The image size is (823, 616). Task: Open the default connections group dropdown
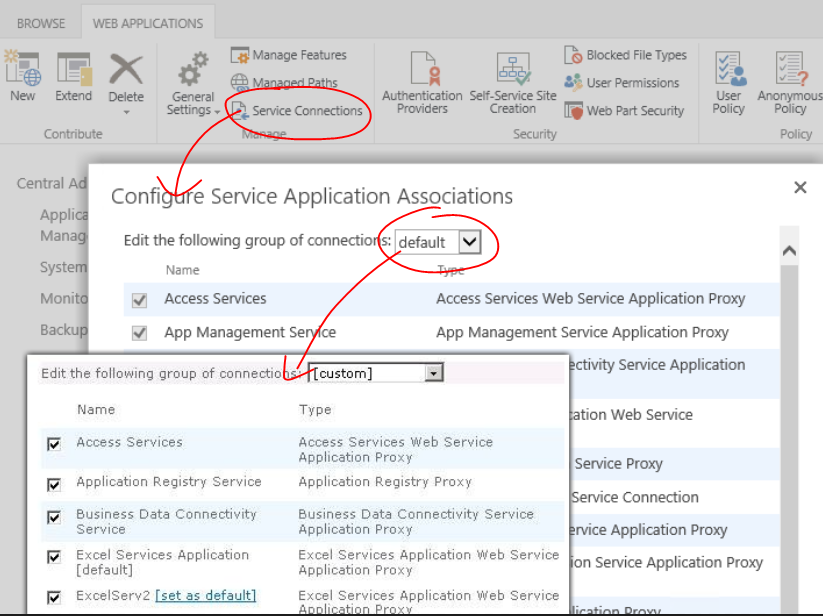coord(469,242)
